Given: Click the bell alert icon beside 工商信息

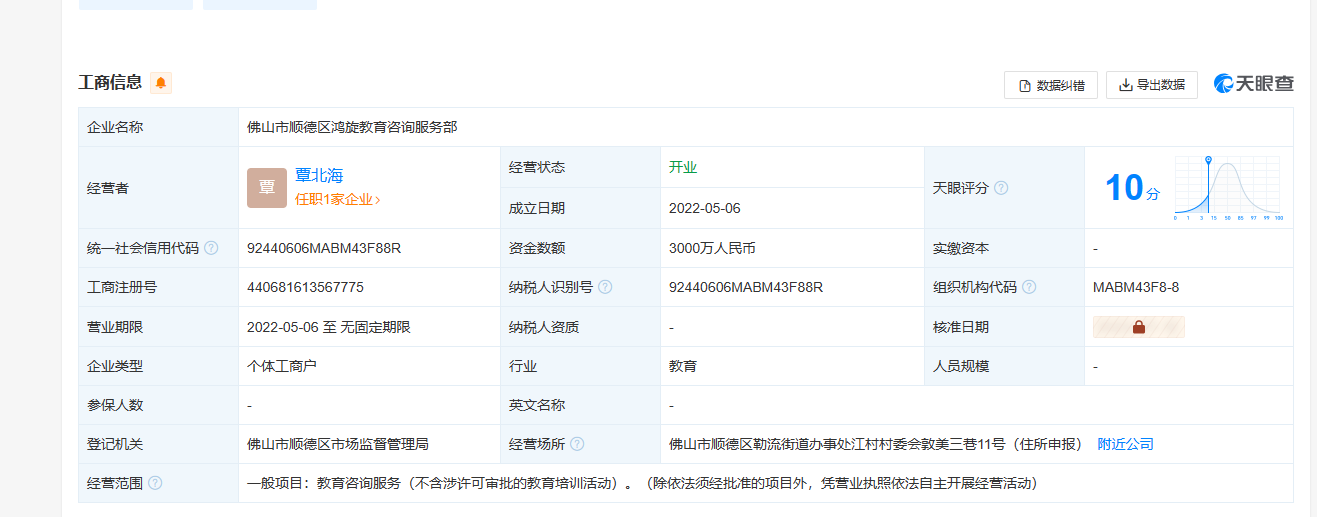Looking at the screenshot, I should [161, 83].
